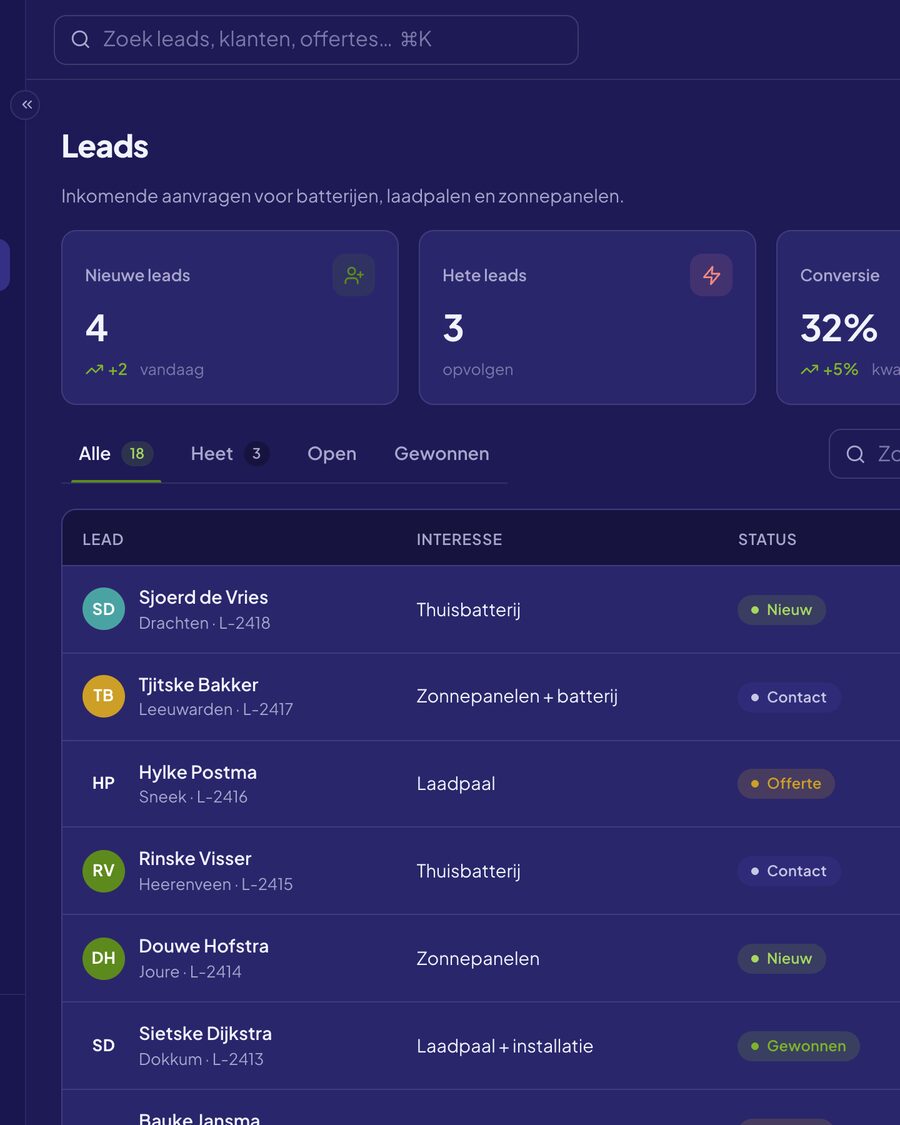Open lead name 'Bauke Jansma'
The width and height of the screenshot is (900, 1125).
pos(200,1119)
